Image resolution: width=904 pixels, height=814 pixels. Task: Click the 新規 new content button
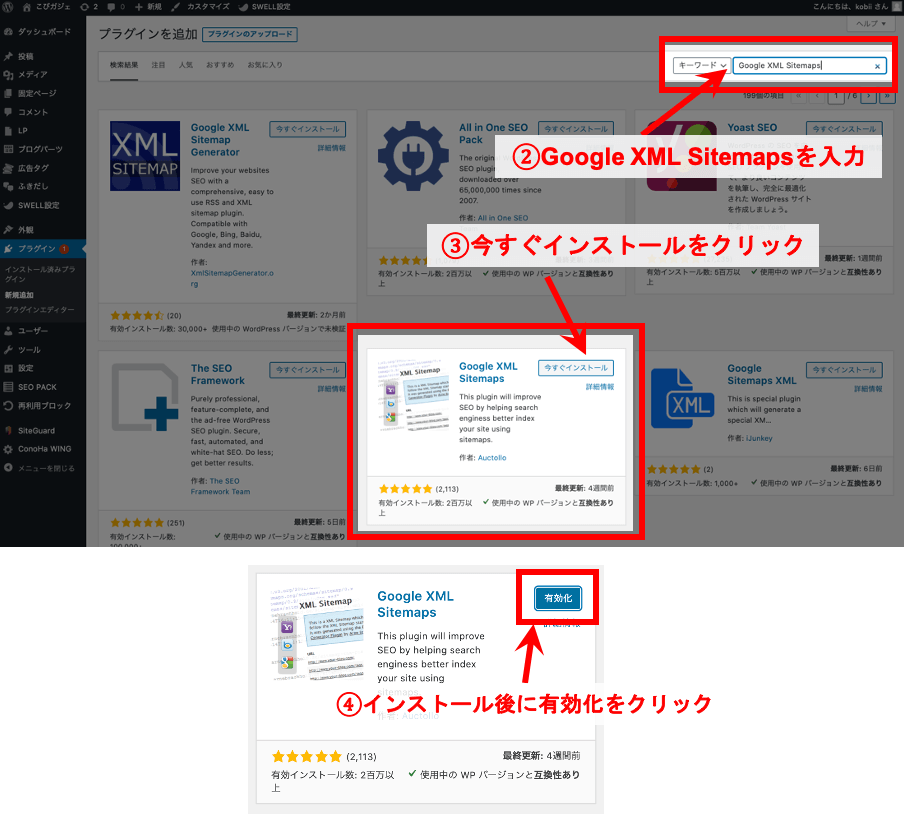click(x=149, y=7)
